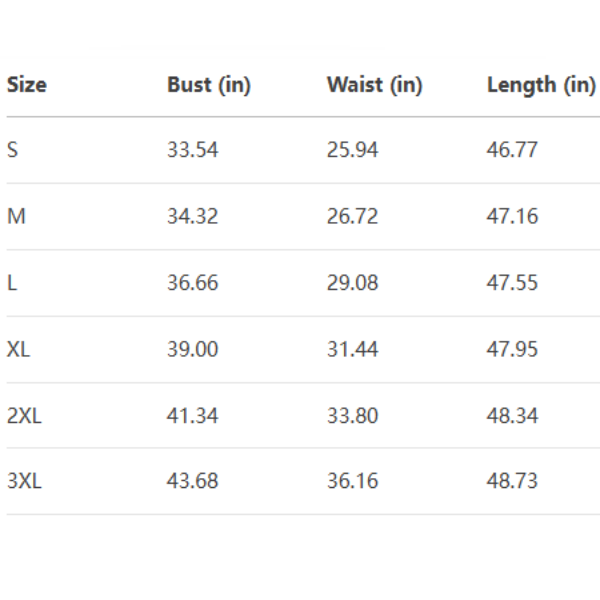The width and height of the screenshot is (600, 600).
Task: Click waist value 25.94 in S row
Action: point(352,150)
